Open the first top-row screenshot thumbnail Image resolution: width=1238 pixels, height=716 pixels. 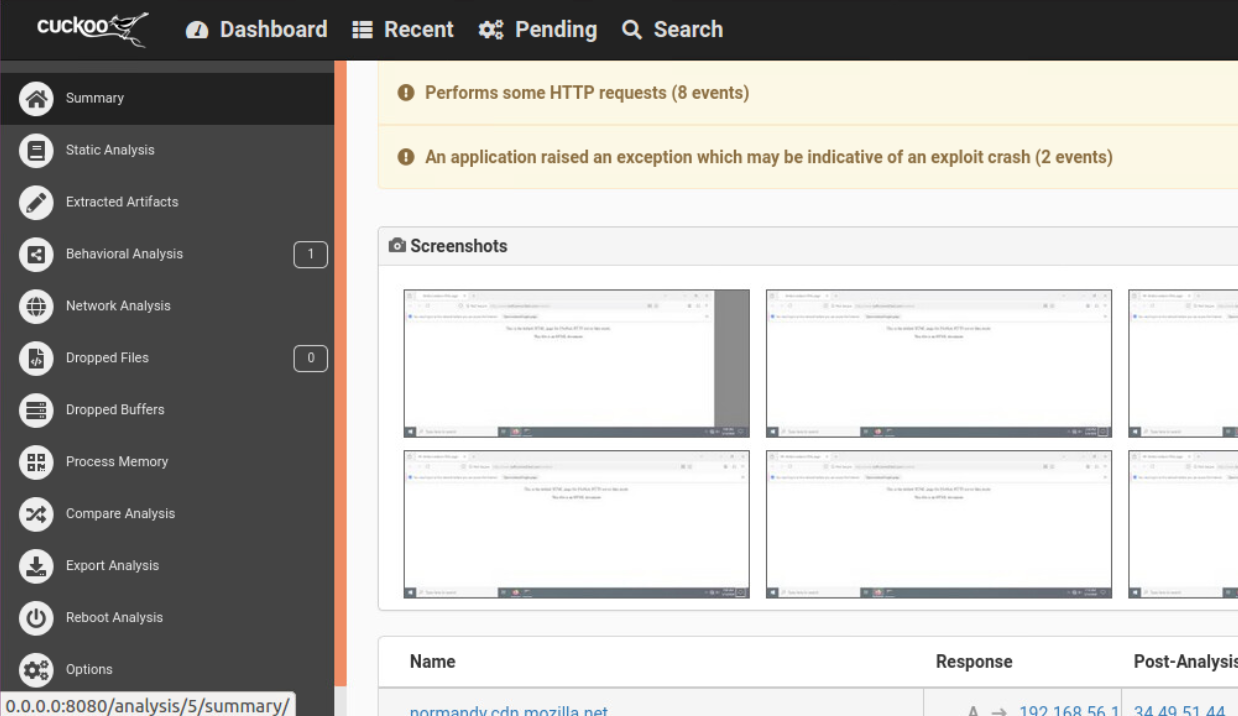pos(576,364)
